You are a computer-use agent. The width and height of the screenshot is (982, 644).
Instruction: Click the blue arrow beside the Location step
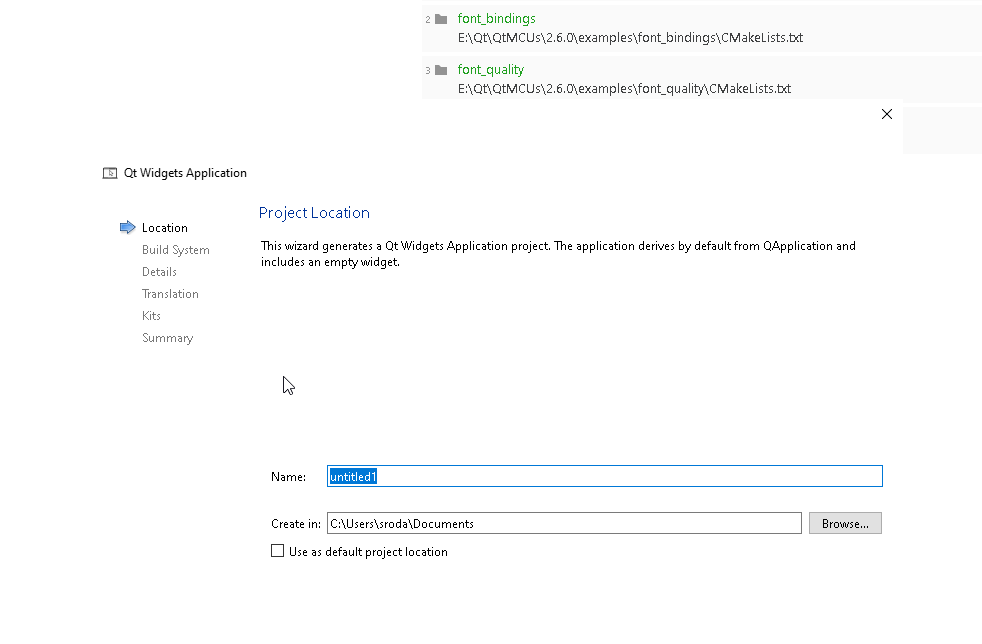pyautogui.click(x=128, y=227)
